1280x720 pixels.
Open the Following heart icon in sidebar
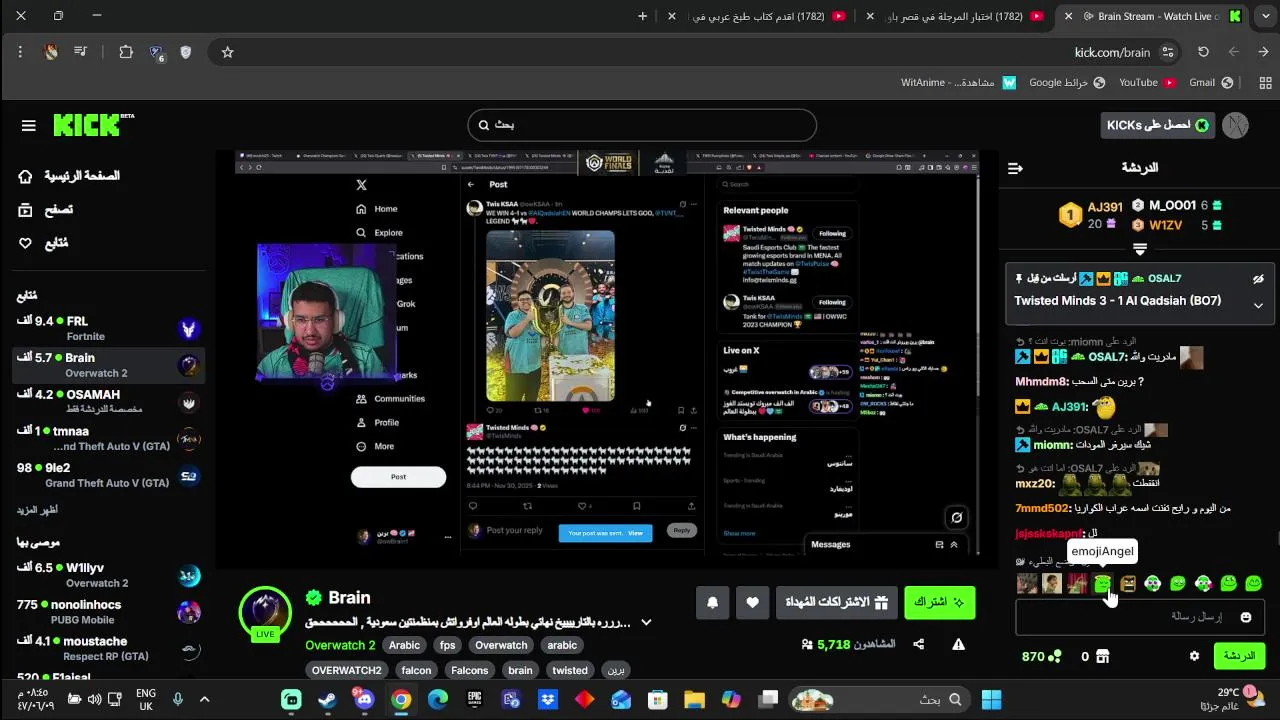point(25,243)
